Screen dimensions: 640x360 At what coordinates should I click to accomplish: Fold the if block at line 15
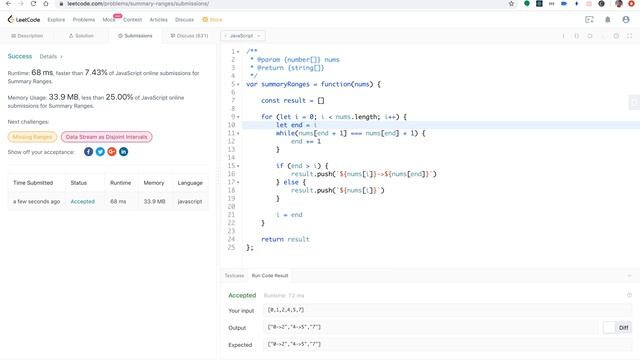click(238, 166)
